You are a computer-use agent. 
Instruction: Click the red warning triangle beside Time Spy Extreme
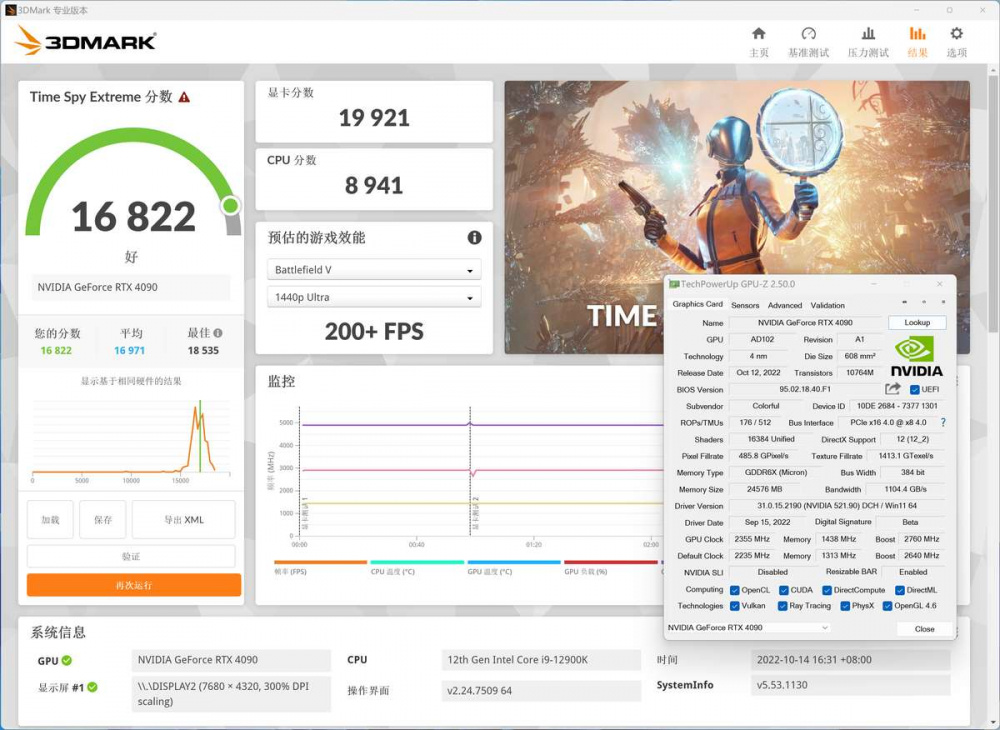(184, 97)
